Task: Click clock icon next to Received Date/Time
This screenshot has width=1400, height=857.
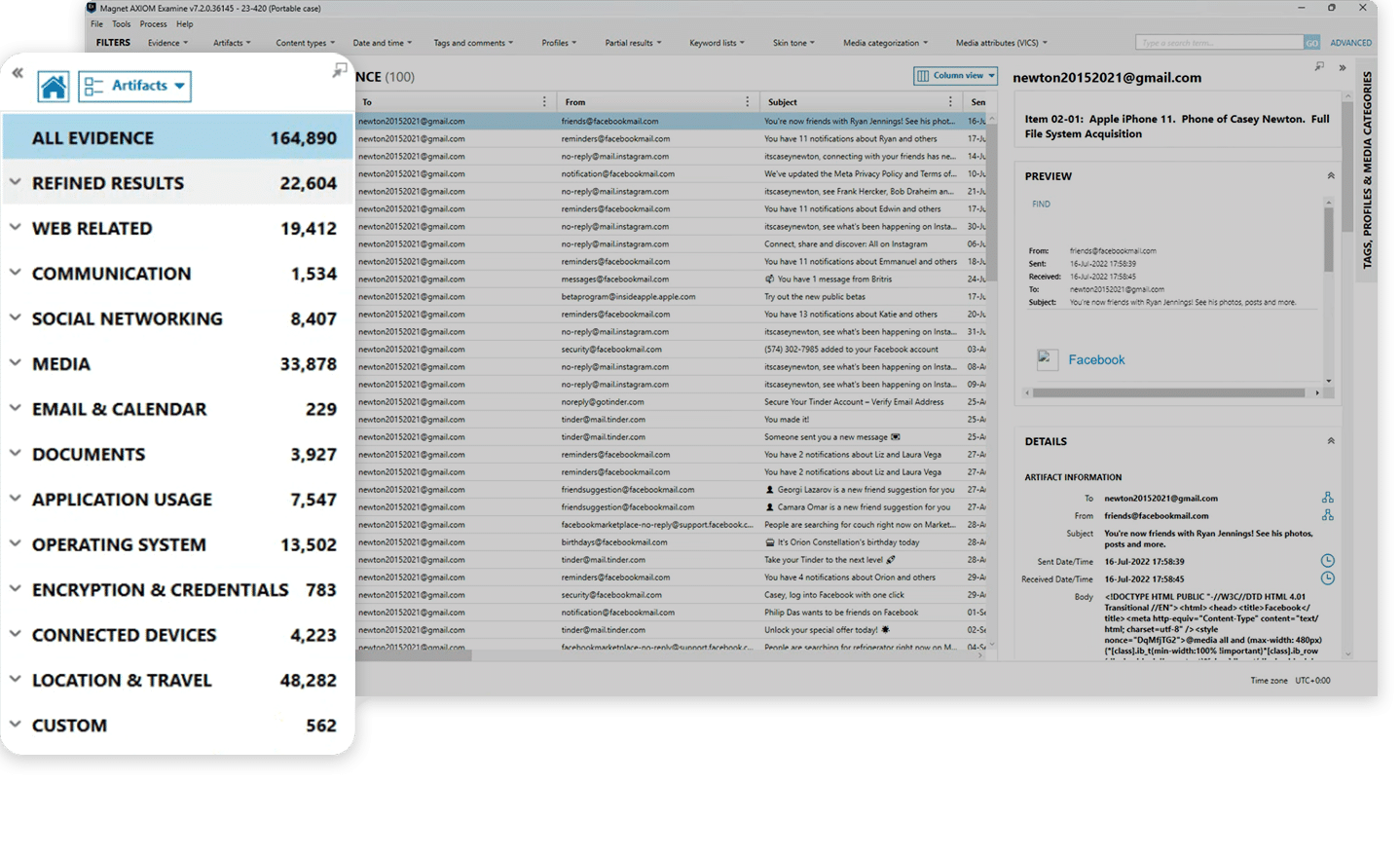Action: pos(1327,578)
